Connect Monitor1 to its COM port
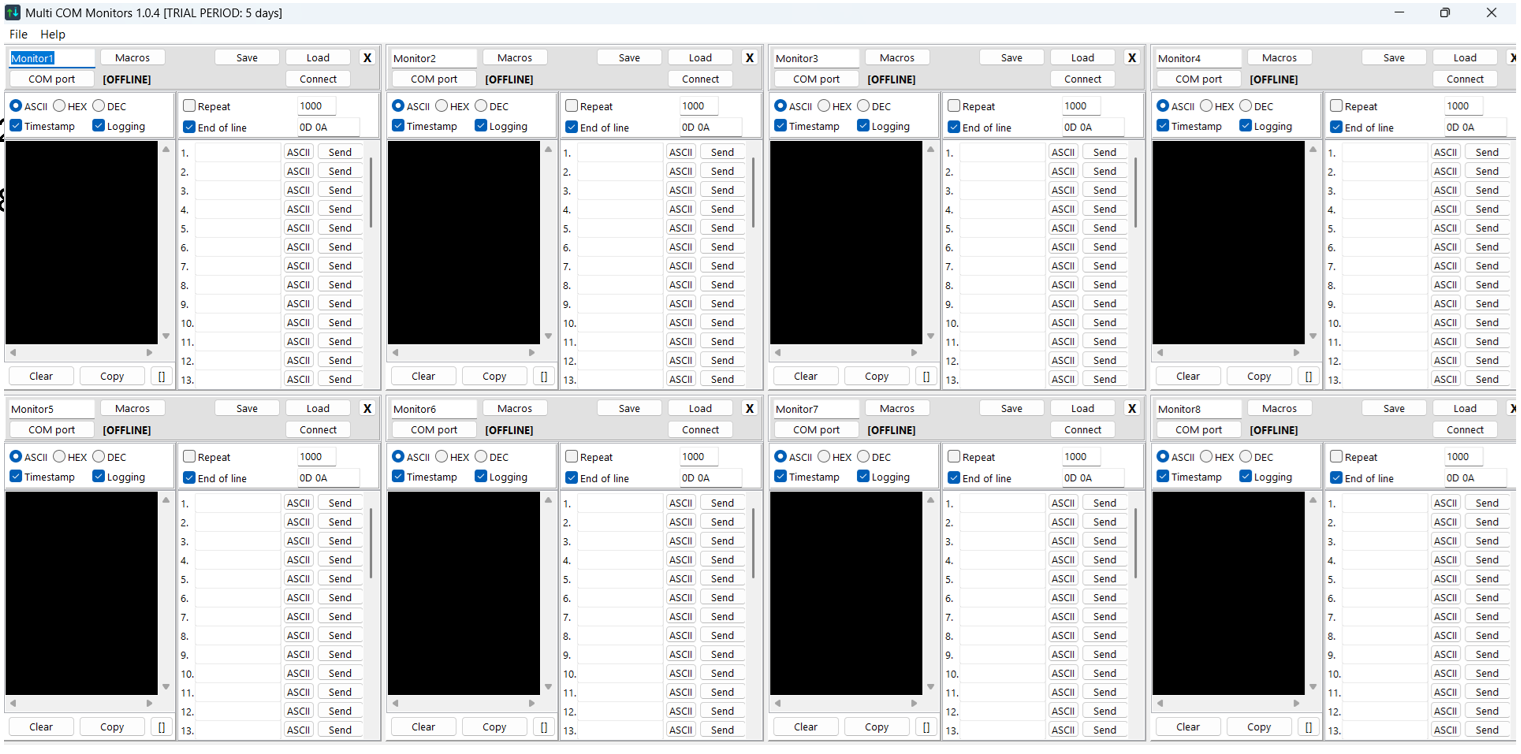Screen dimensions: 1521x754 317,78
